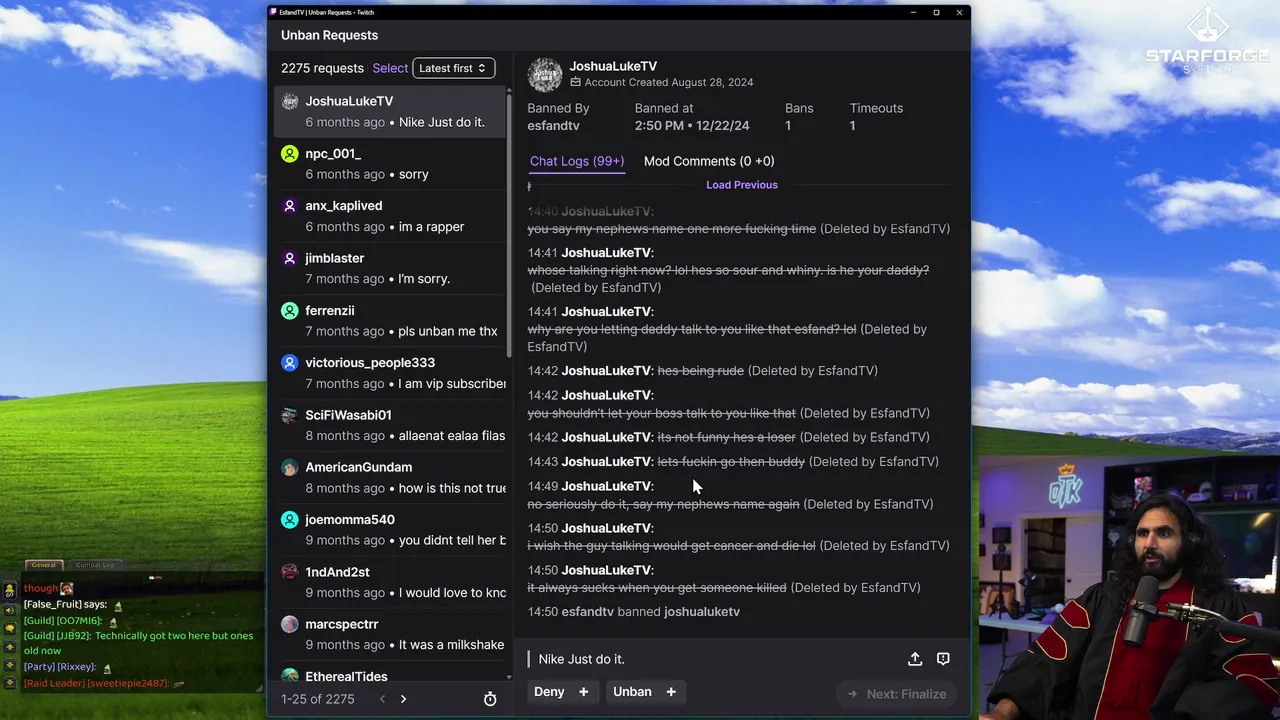Viewport: 1280px width, 720px height.
Task: Open AmericanGundam unban request
Action: coord(390,477)
